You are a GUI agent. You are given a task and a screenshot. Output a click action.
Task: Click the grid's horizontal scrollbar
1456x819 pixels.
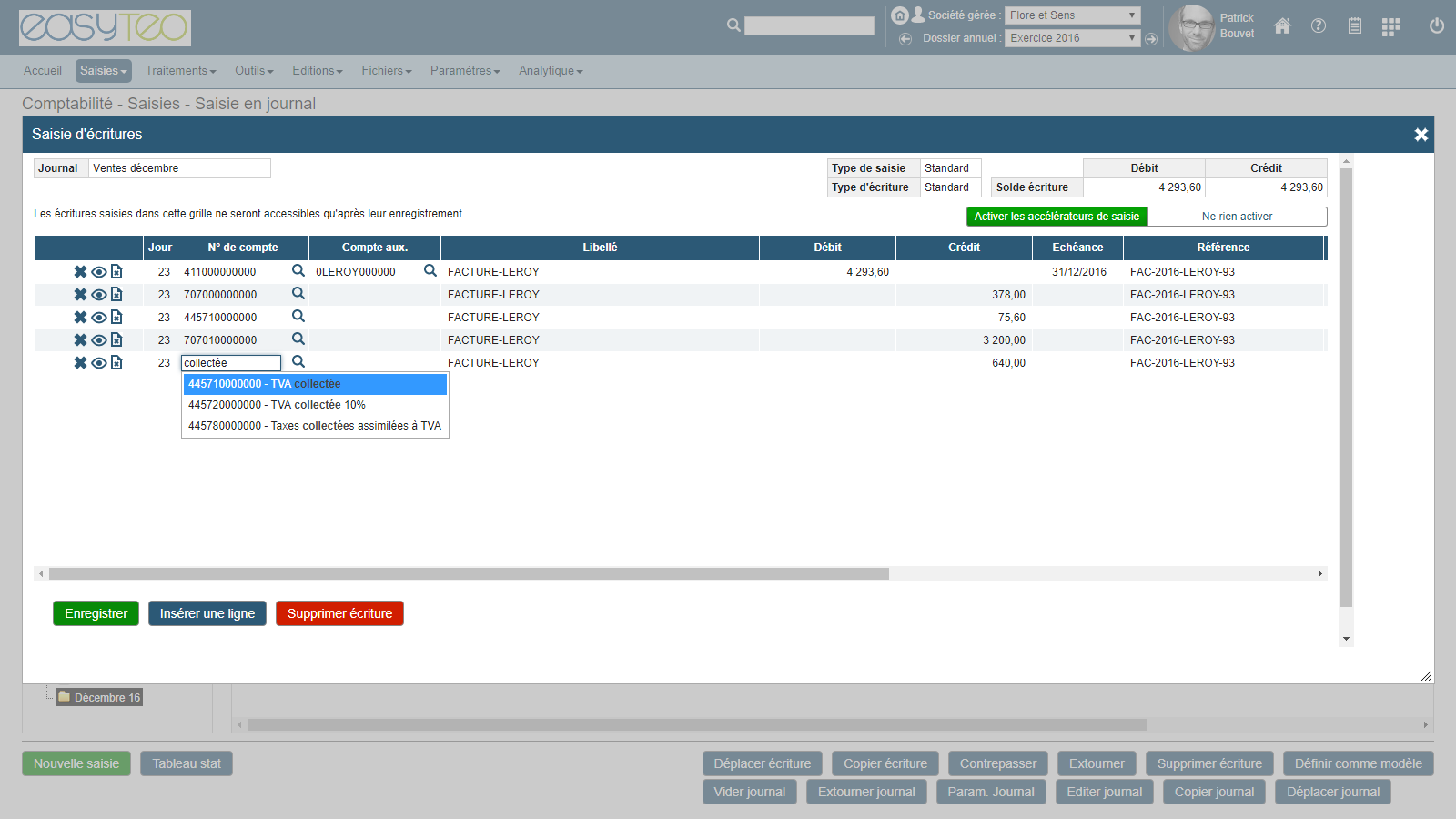[x=469, y=574]
